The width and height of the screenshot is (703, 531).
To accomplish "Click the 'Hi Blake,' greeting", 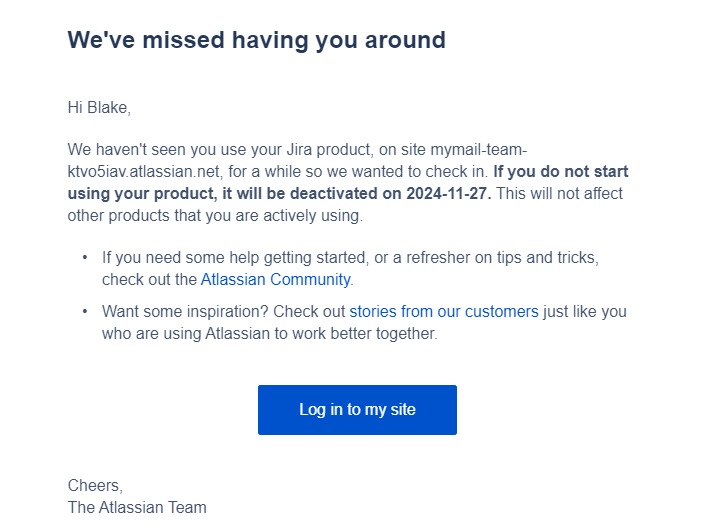I will 99,108.
